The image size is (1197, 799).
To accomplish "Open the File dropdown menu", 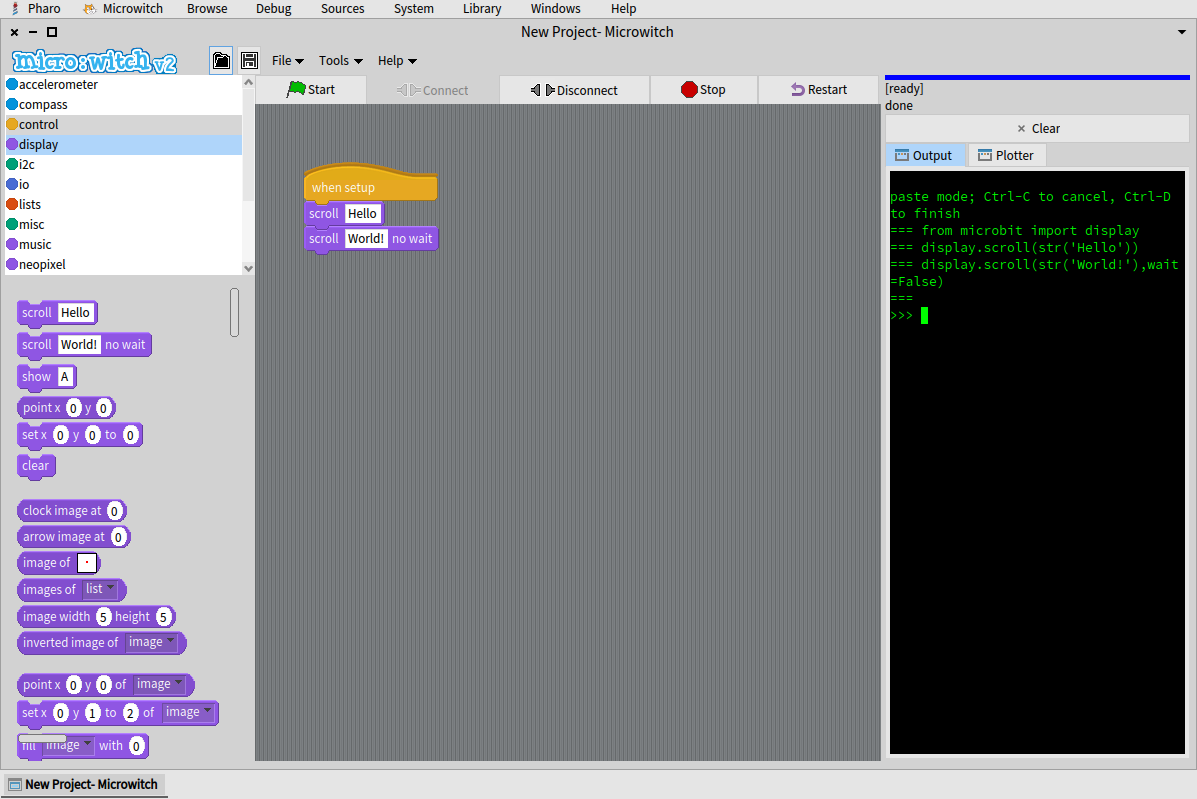I will (x=288, y=60).
